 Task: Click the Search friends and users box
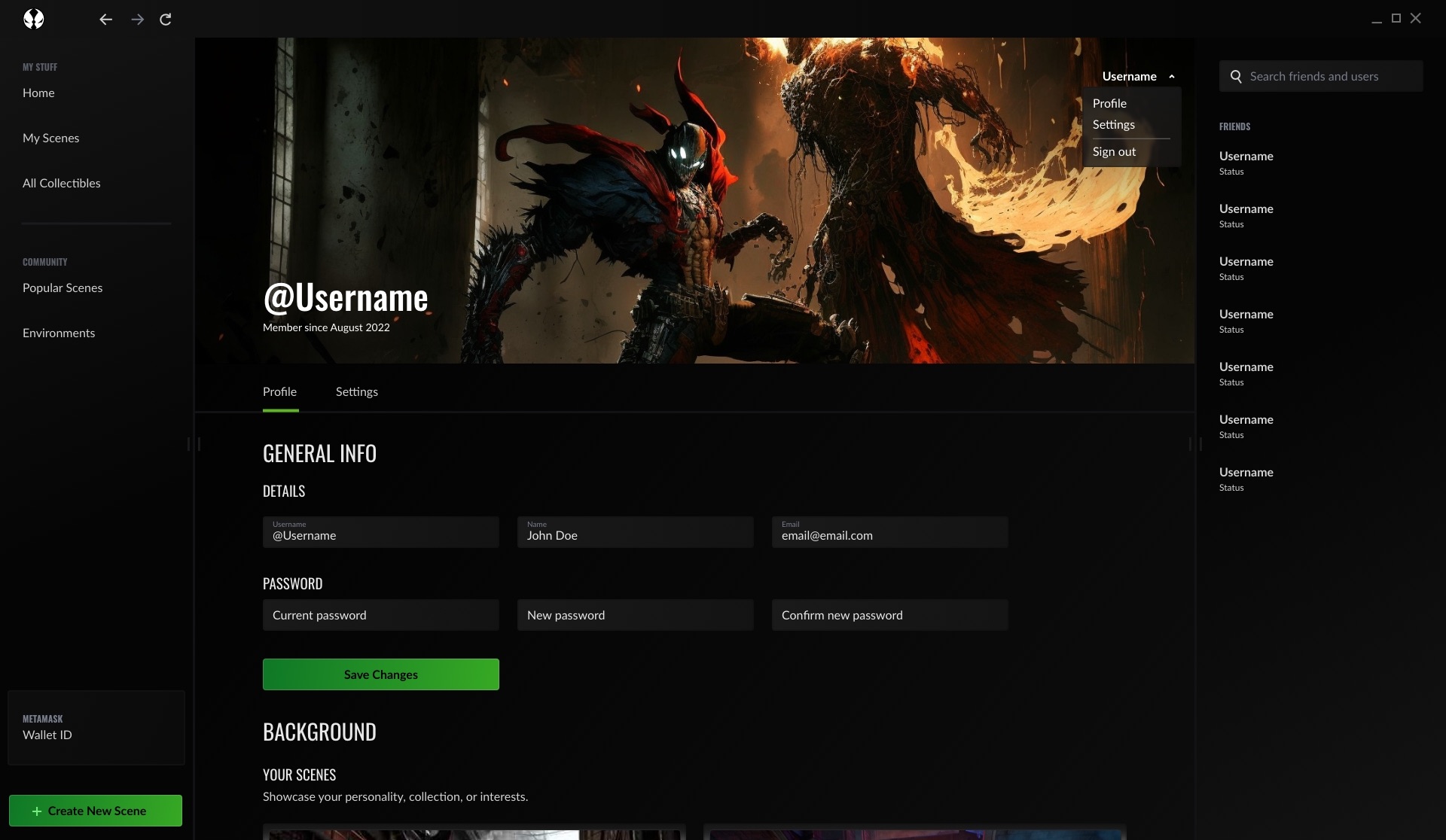pyautogui.click(x=1321, y=76)
